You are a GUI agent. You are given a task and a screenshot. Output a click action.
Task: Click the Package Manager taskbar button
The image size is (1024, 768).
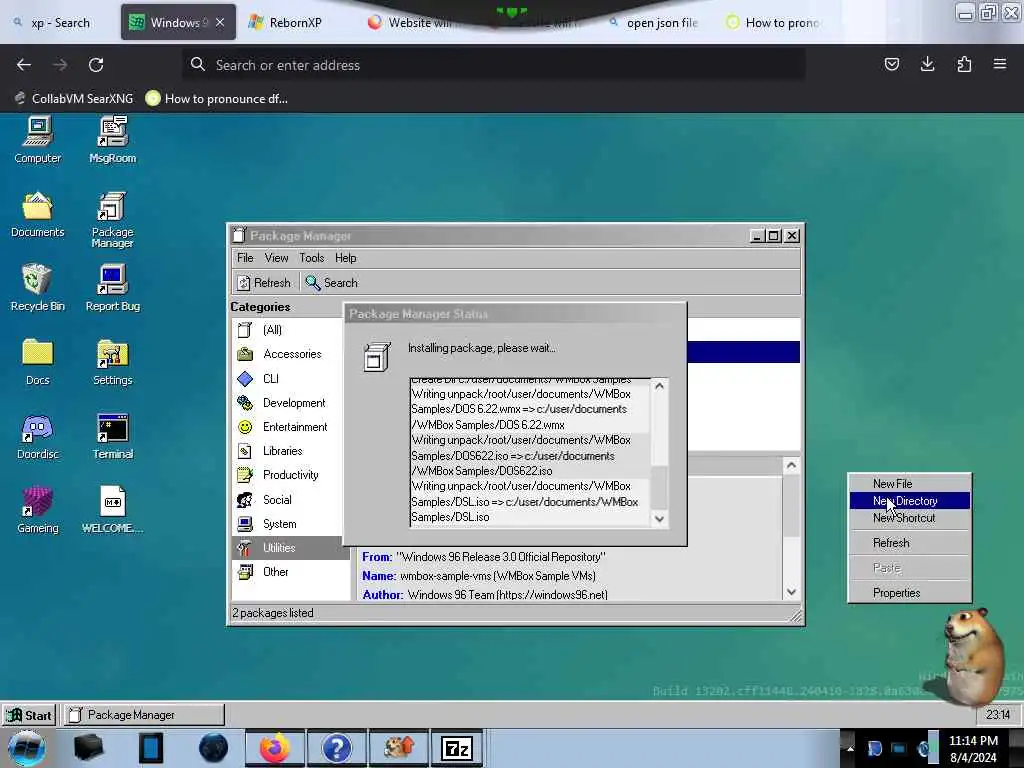tap(144, 715)
